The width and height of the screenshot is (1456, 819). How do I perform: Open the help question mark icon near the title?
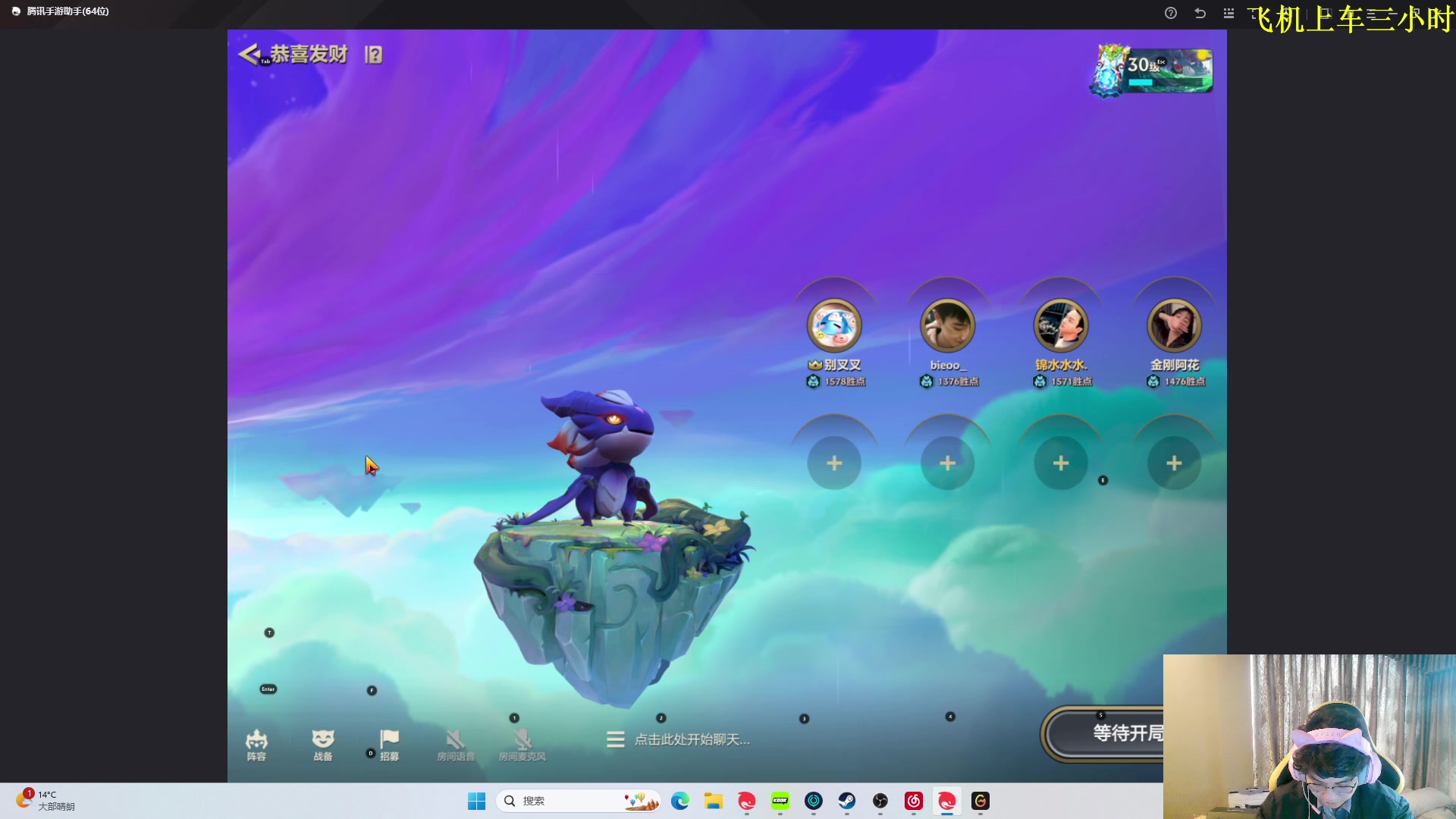coord(373,55)
